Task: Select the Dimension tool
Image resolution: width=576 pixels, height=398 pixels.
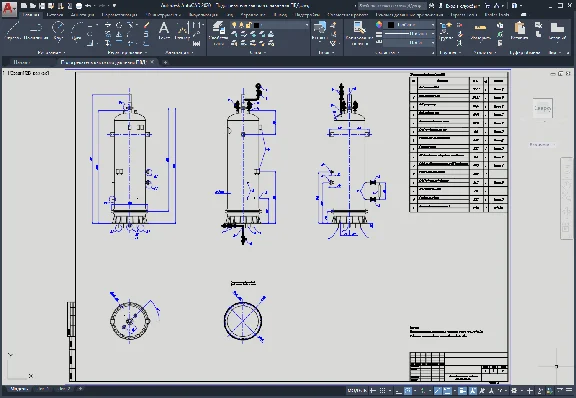Action: (182, 31)
